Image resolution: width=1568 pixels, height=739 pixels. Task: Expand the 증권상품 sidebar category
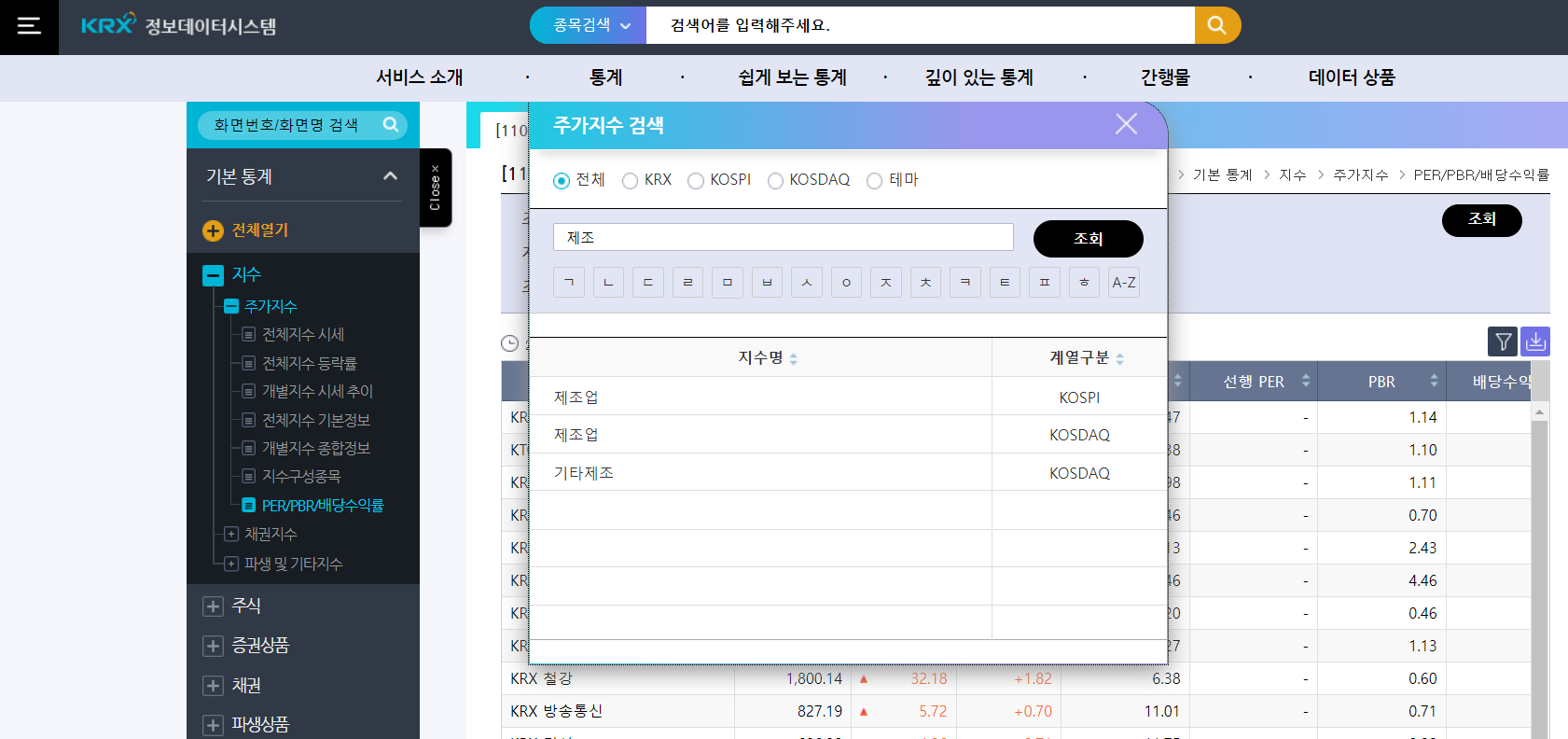[x=213, y=646]
